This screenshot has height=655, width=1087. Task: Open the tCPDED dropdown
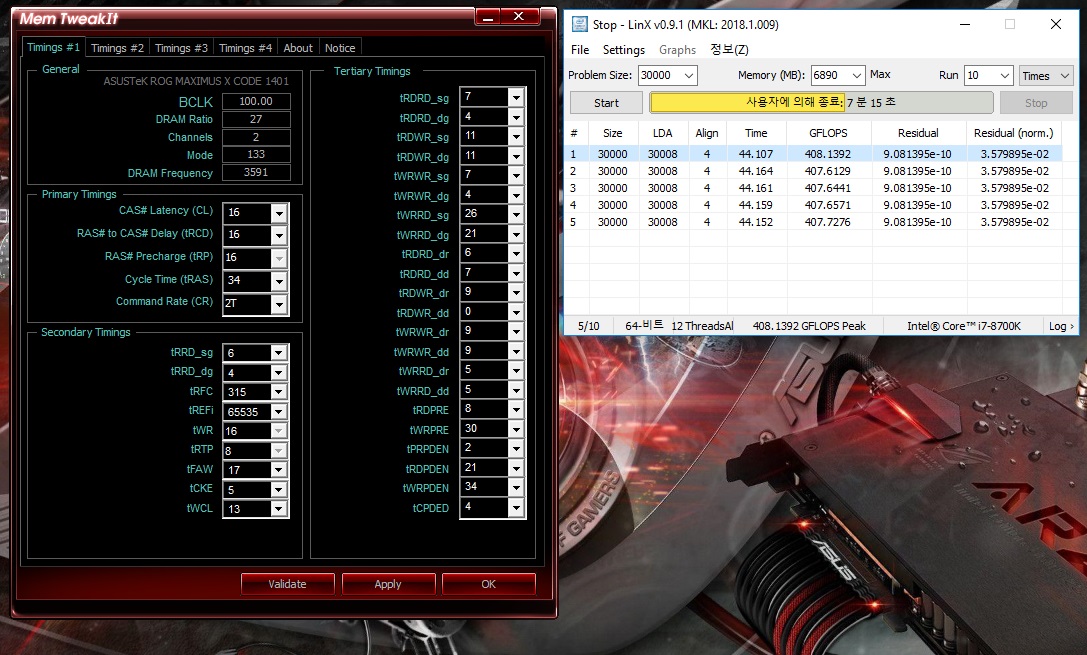(x=516, y=508)
